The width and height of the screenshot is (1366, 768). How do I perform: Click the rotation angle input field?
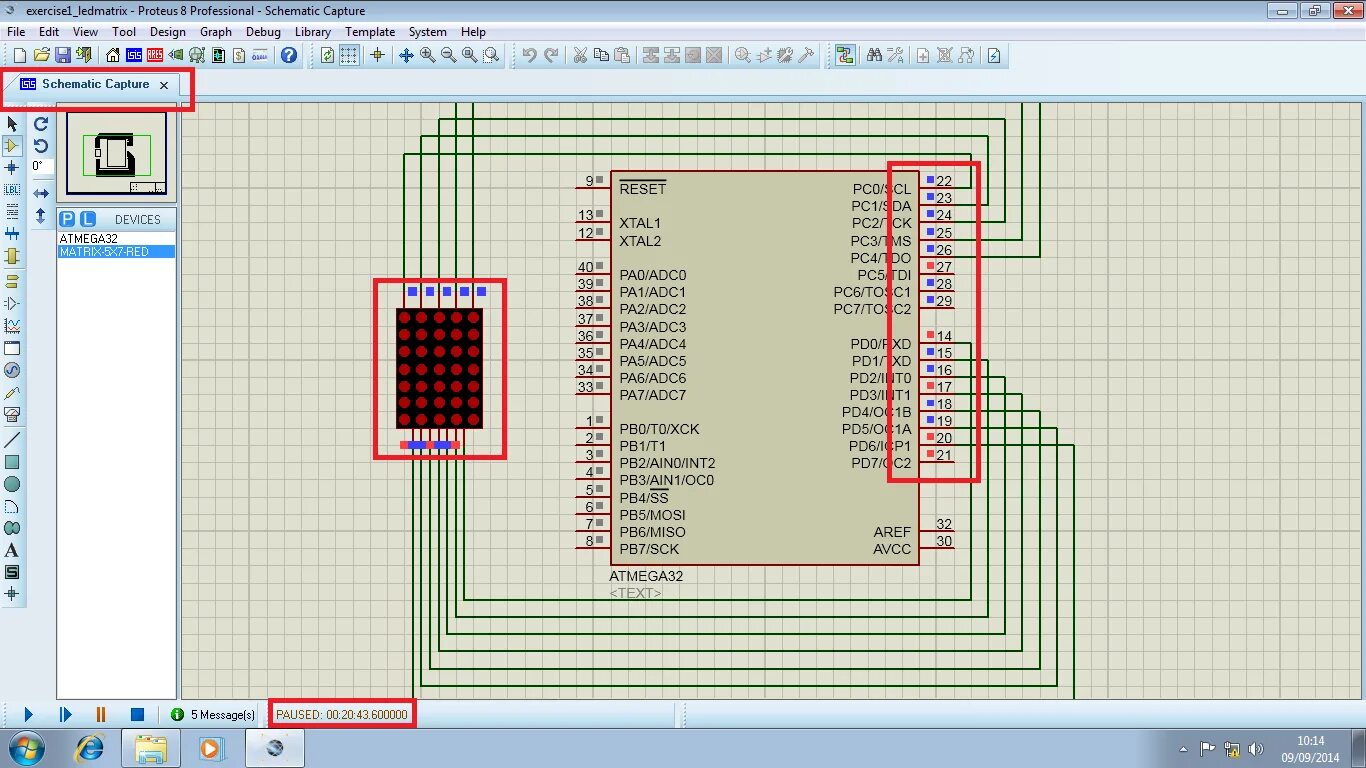(42, 167)
